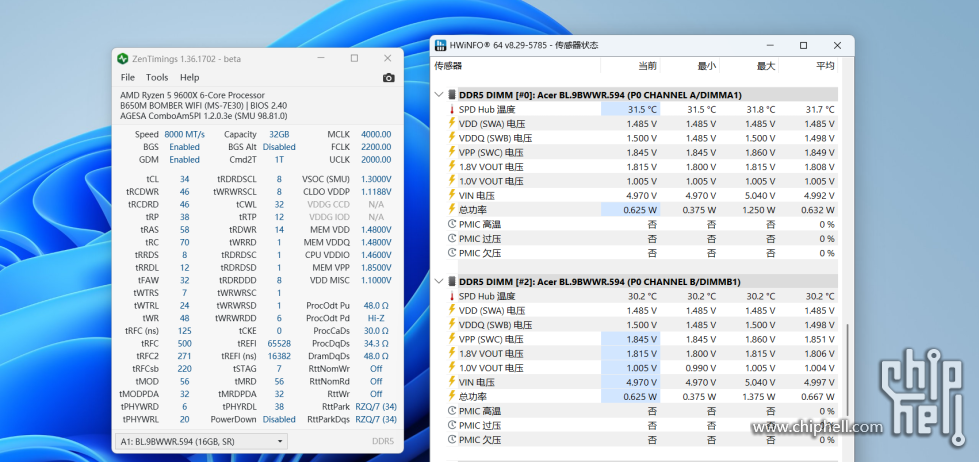The height and width of the screenshot is (462, 979).
Task: Click the FCLK 2200.00 value
Action: point(376,147)
